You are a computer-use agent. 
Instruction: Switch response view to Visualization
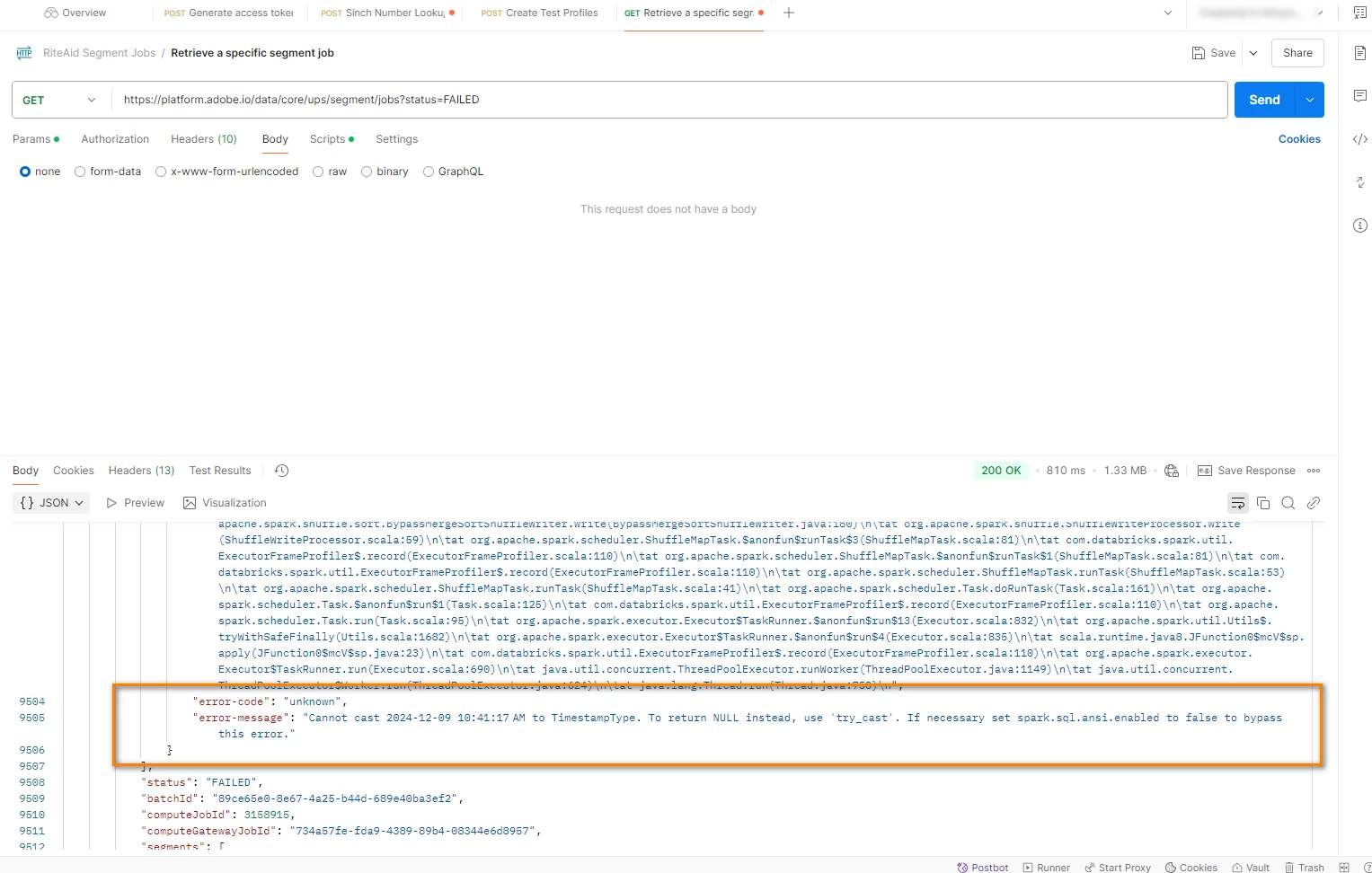(x=225, y=503)
